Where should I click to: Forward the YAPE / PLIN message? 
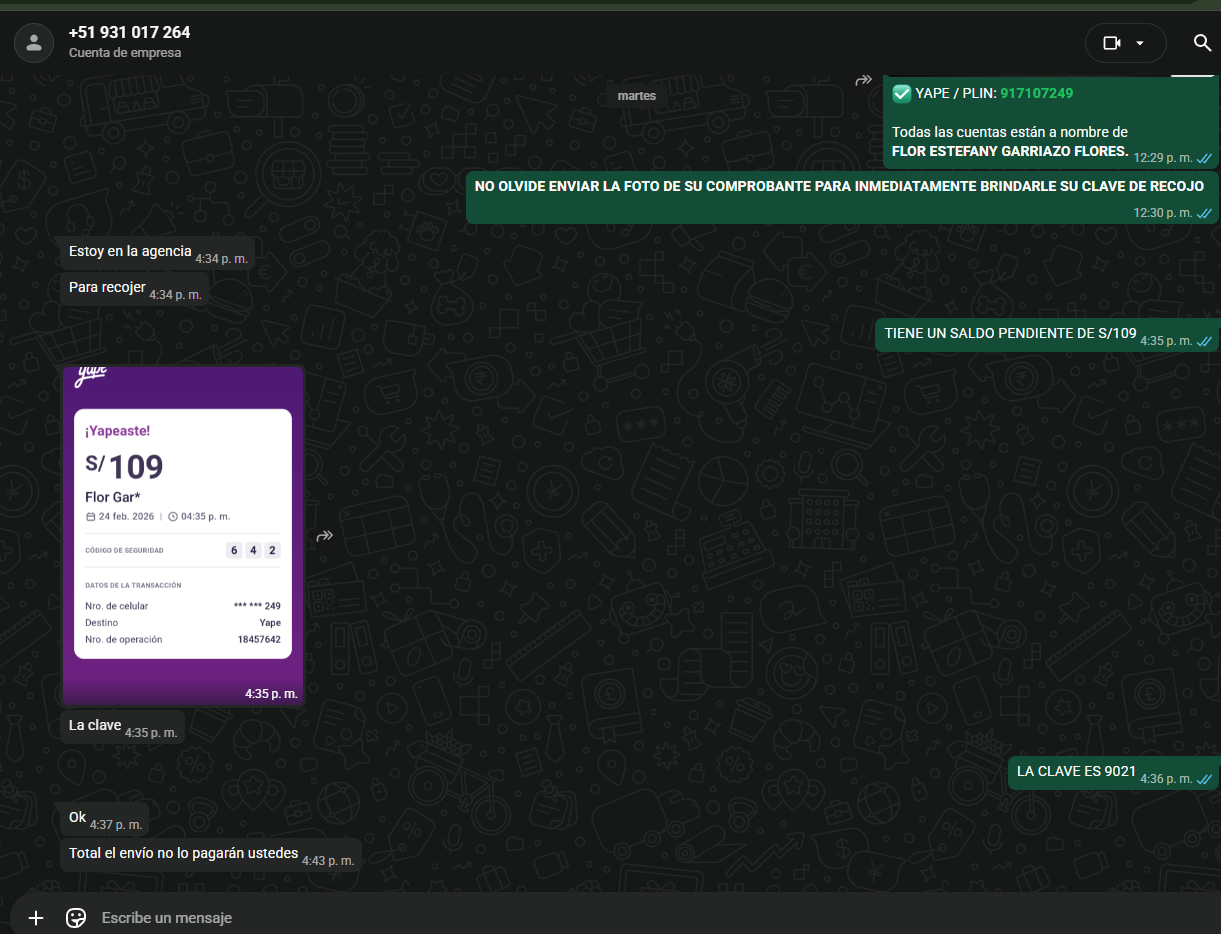pos(863,80)
